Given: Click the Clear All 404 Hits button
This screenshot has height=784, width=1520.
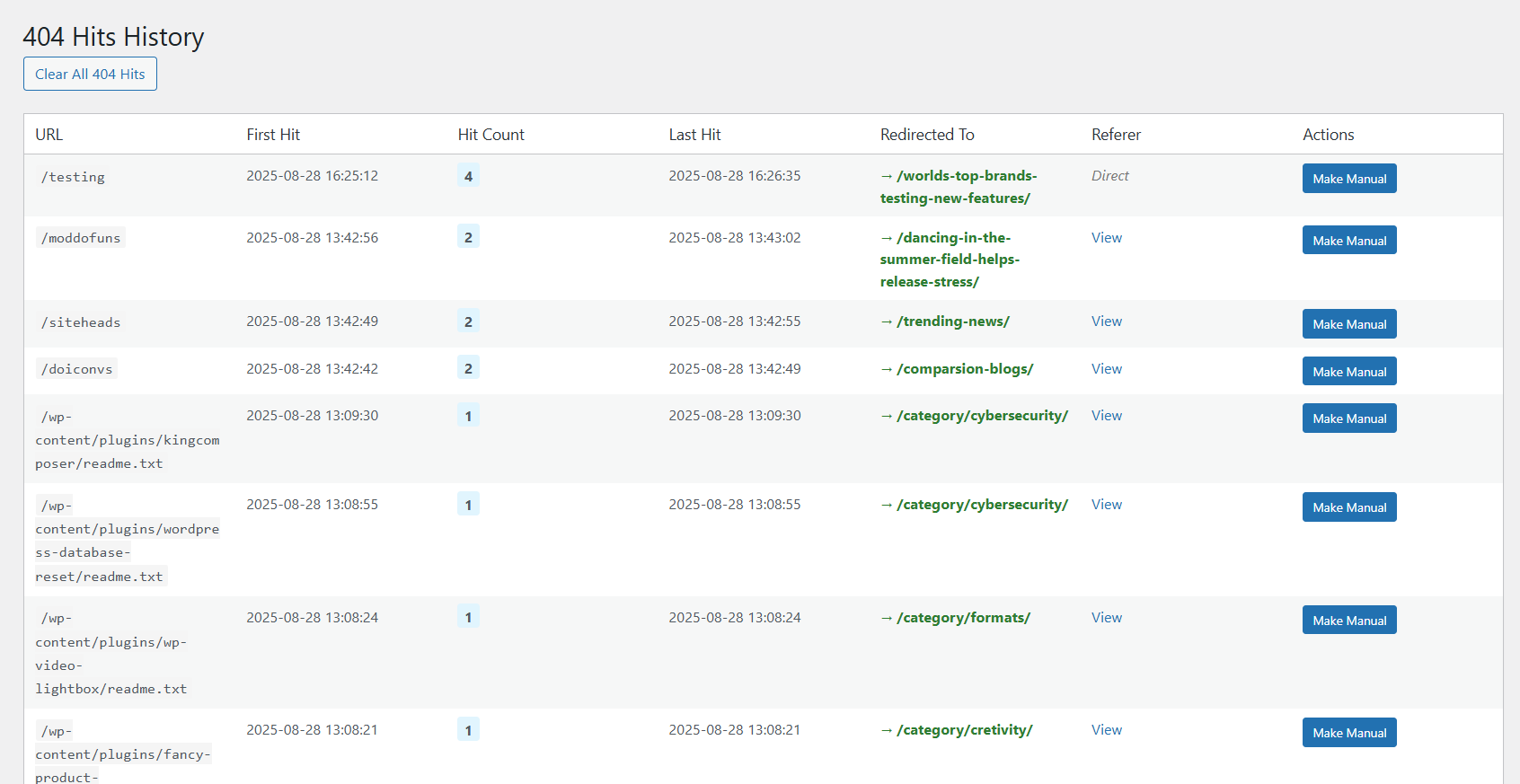Looking at the screenshot, I should pyautogui.click(x=90, y=74).
